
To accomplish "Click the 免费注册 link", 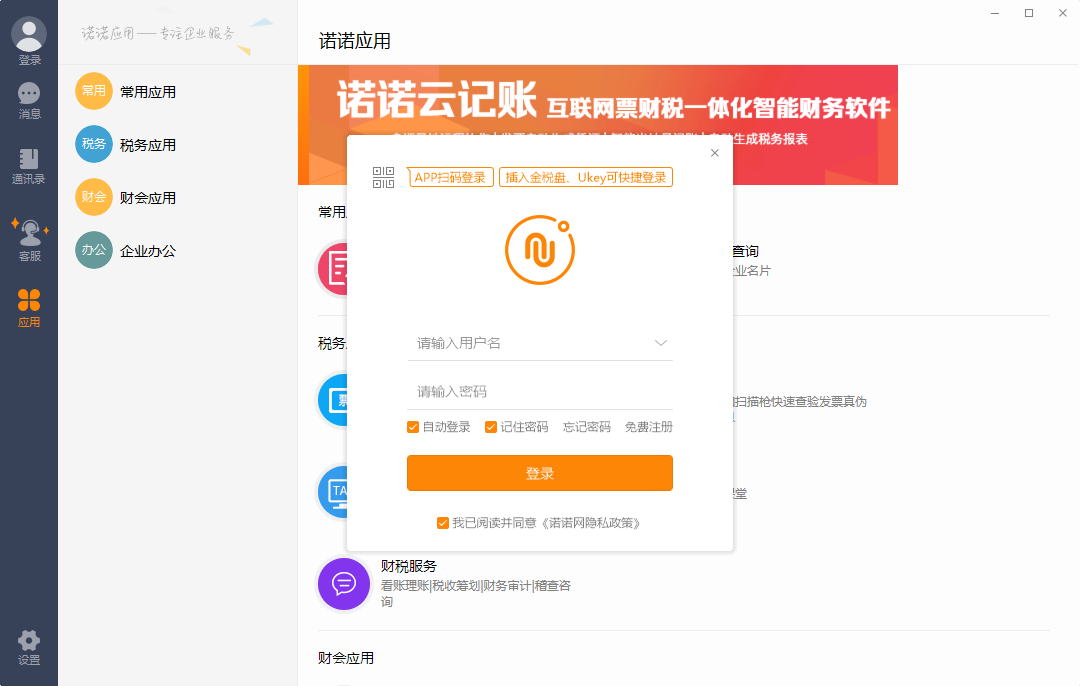I will click(649, 427).
